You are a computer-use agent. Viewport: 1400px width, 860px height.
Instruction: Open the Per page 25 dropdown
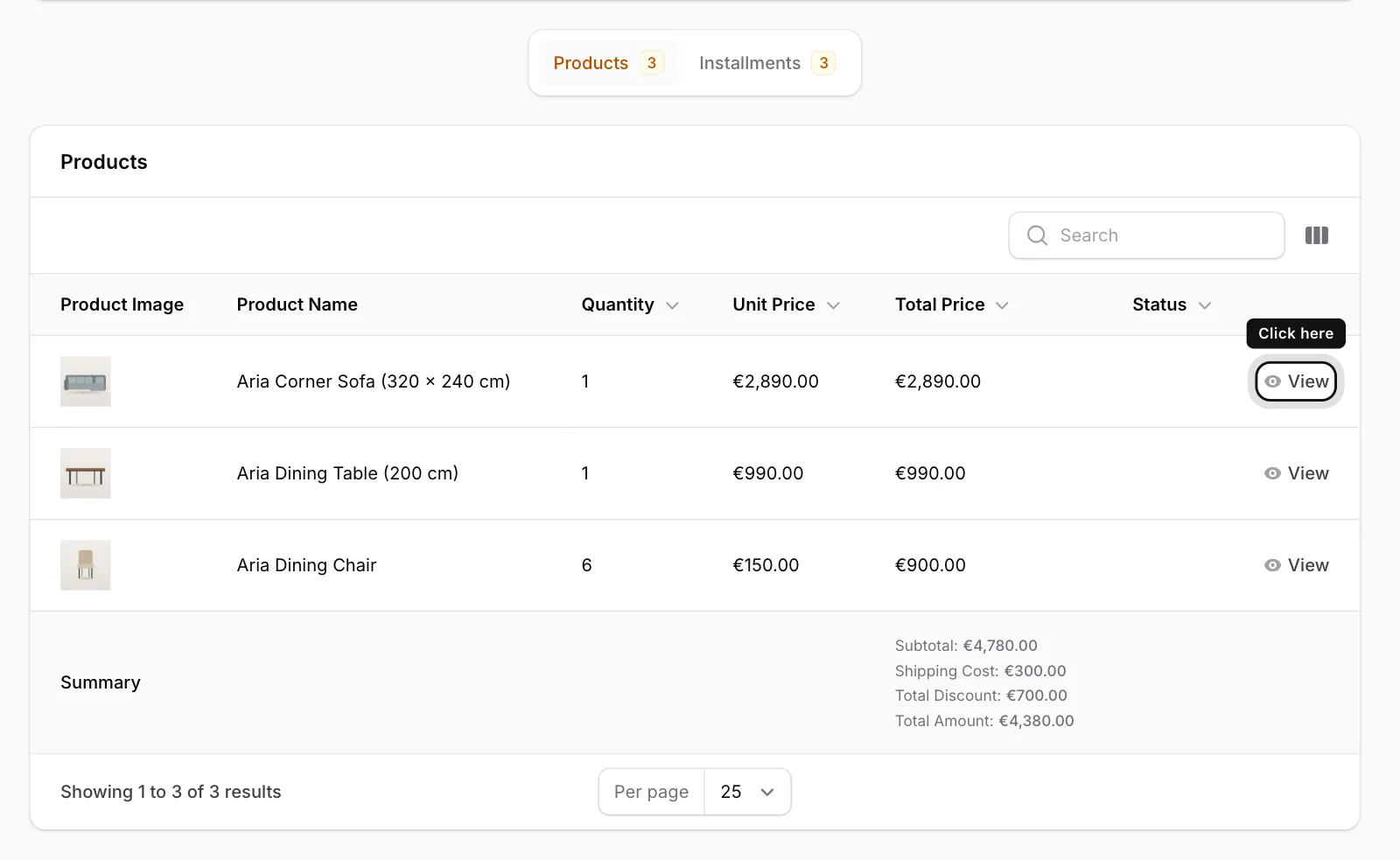(x=747, y=792)
